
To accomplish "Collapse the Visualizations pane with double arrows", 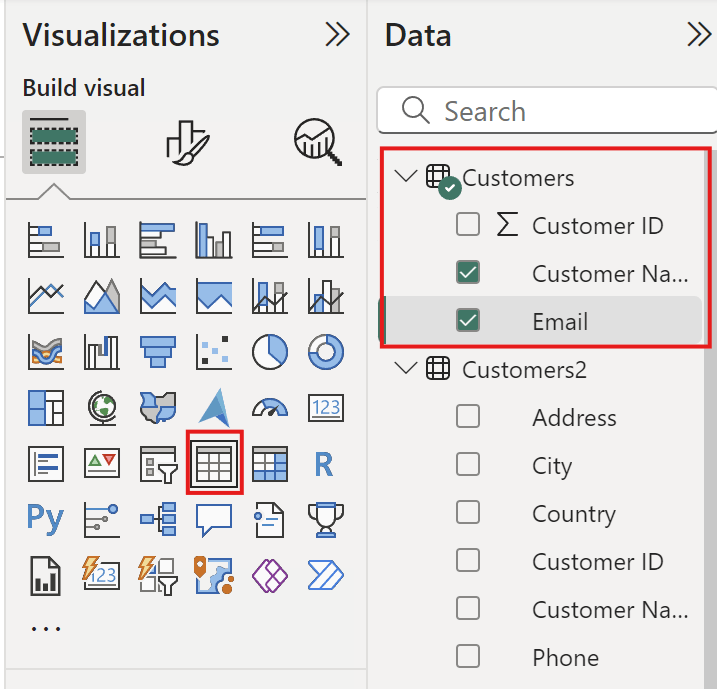I will [338, 35].
